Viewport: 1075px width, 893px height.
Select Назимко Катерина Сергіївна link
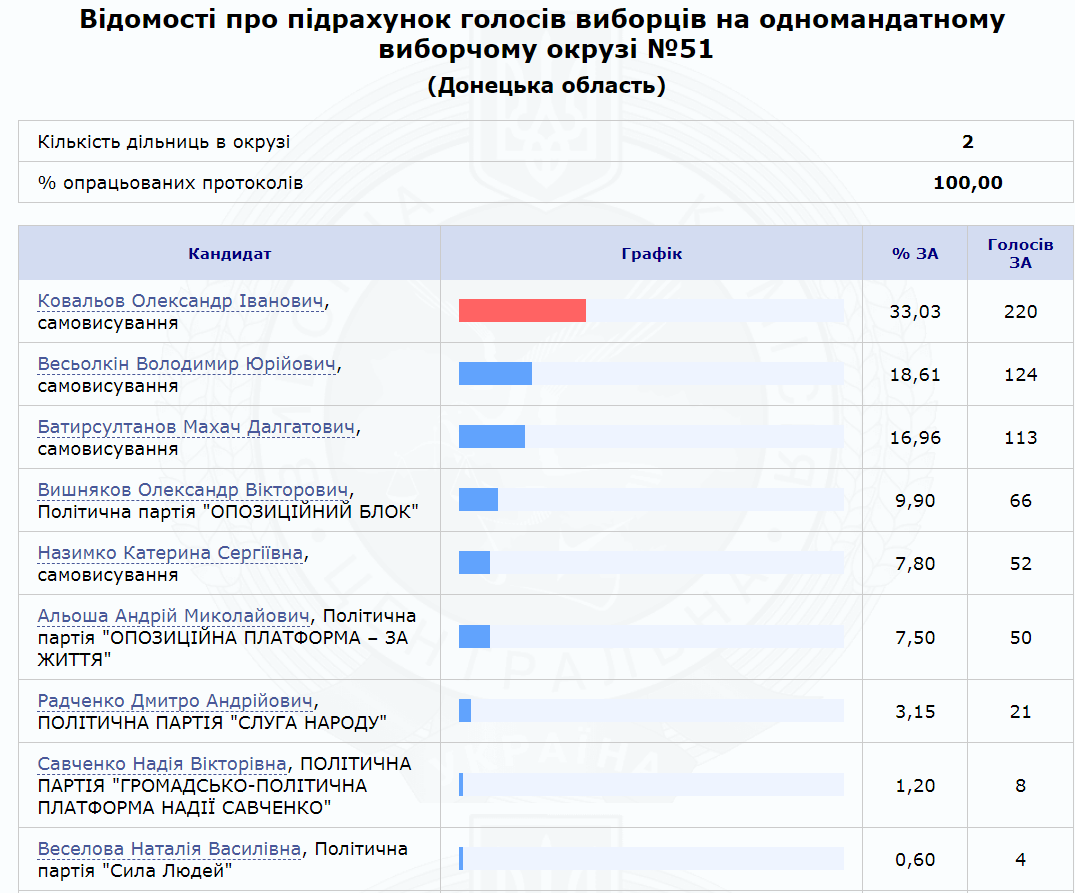[171, 553]
